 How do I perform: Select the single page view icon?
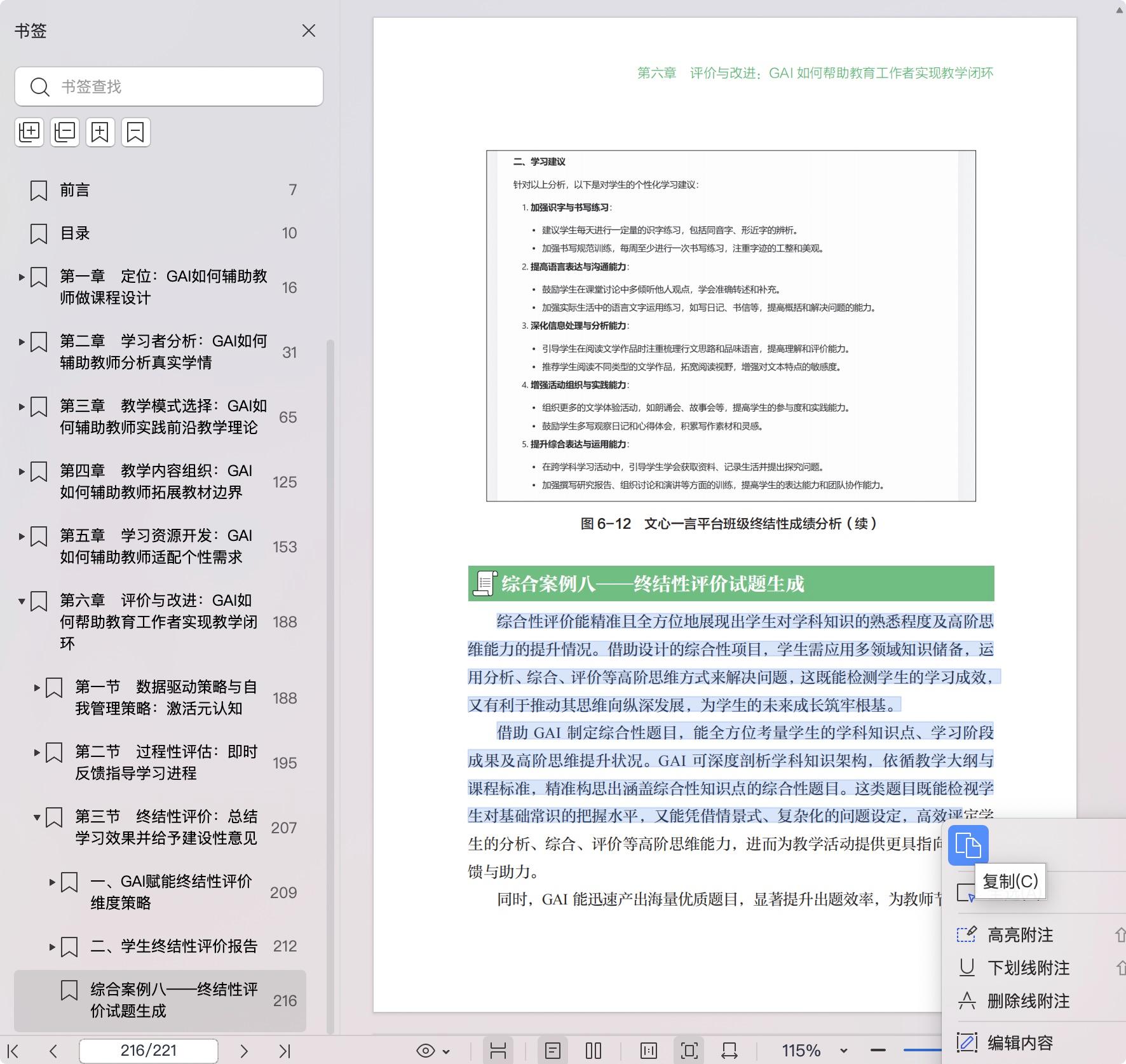(554, 1050)
